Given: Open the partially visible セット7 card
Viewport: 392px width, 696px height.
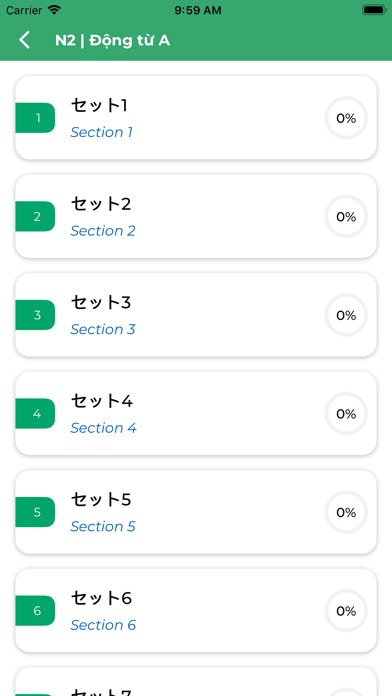Looking at the screenshot, I should click(196, 682).
